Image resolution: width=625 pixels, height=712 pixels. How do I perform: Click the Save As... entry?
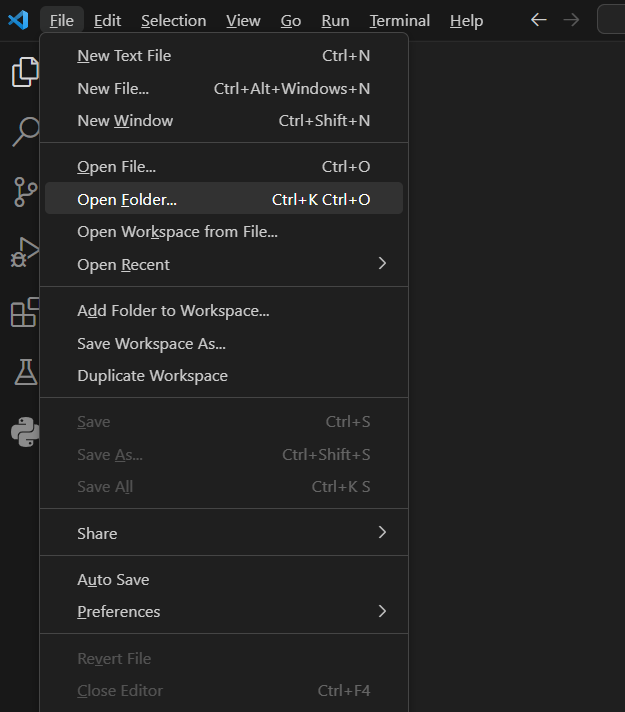[x=224, y=454]
